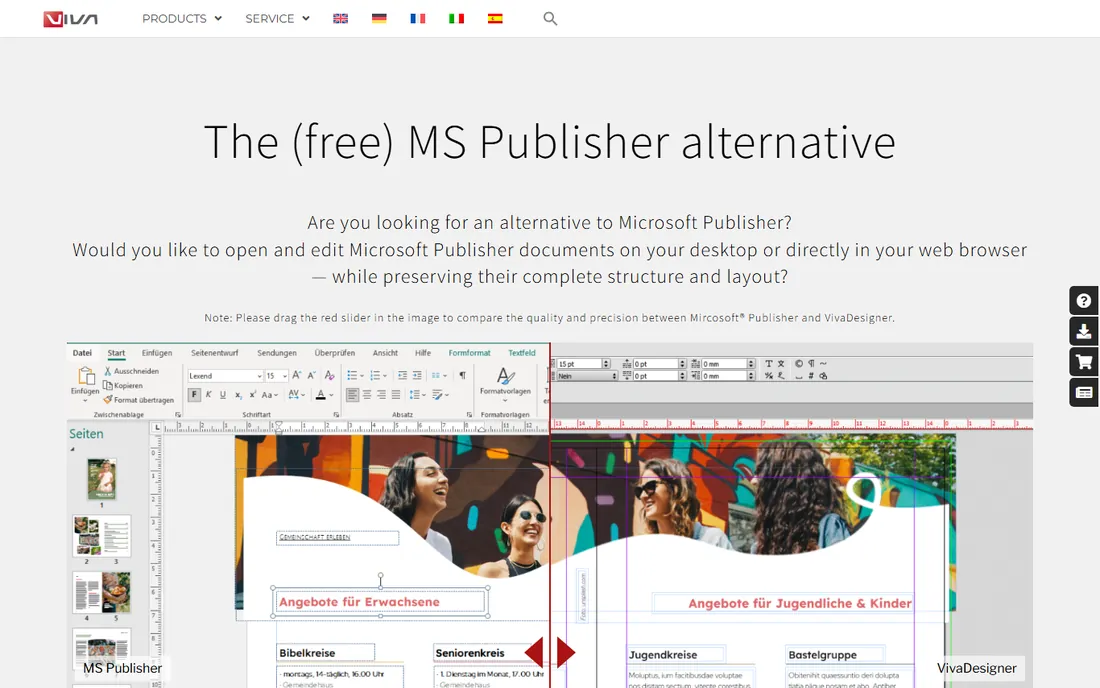The image size is (1100, 688).
Task: Click the Einfügen clipboard paste icon
Action: click(86, 377)
